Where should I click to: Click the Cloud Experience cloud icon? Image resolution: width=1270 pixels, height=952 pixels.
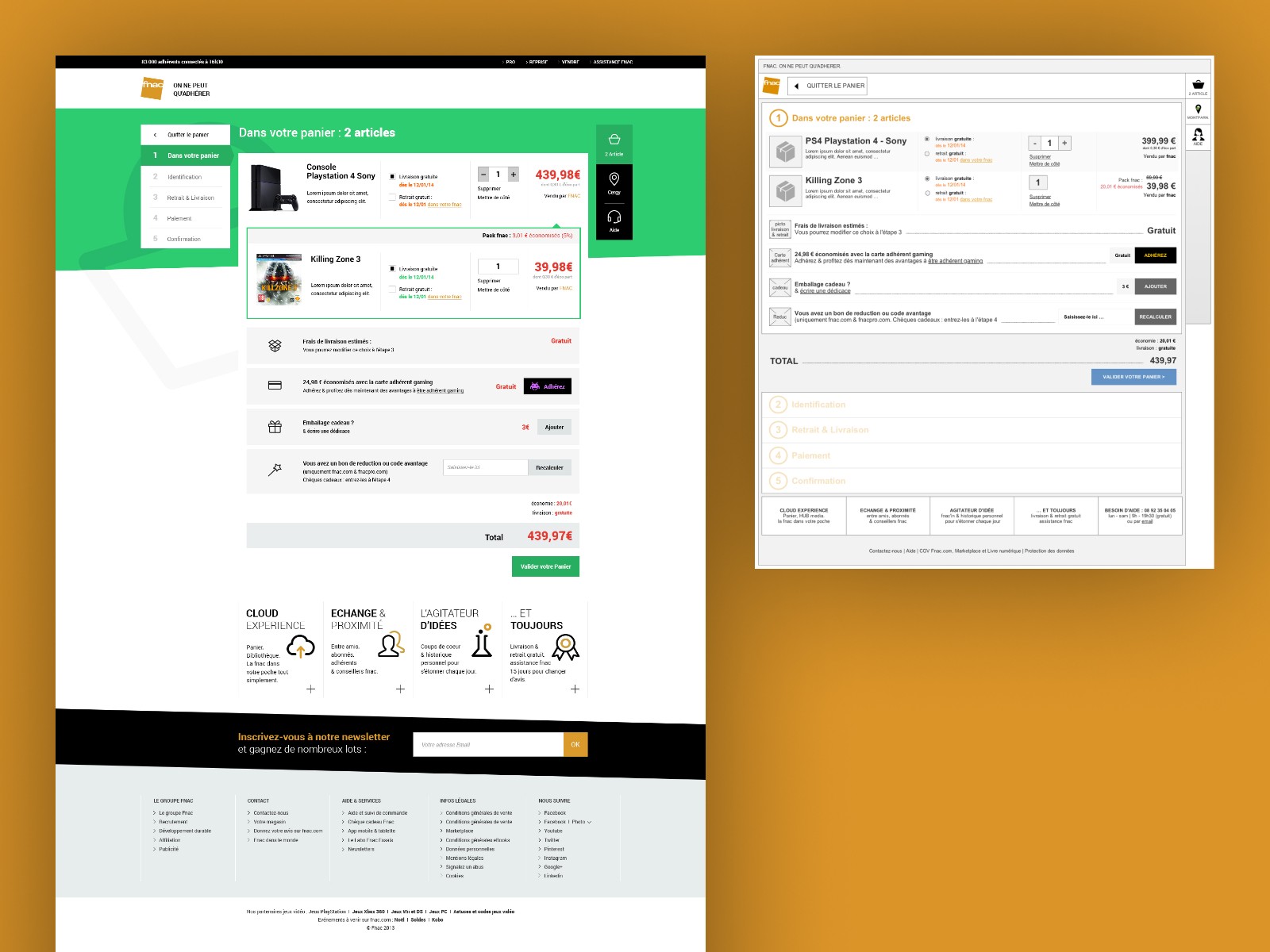(301, 647)
